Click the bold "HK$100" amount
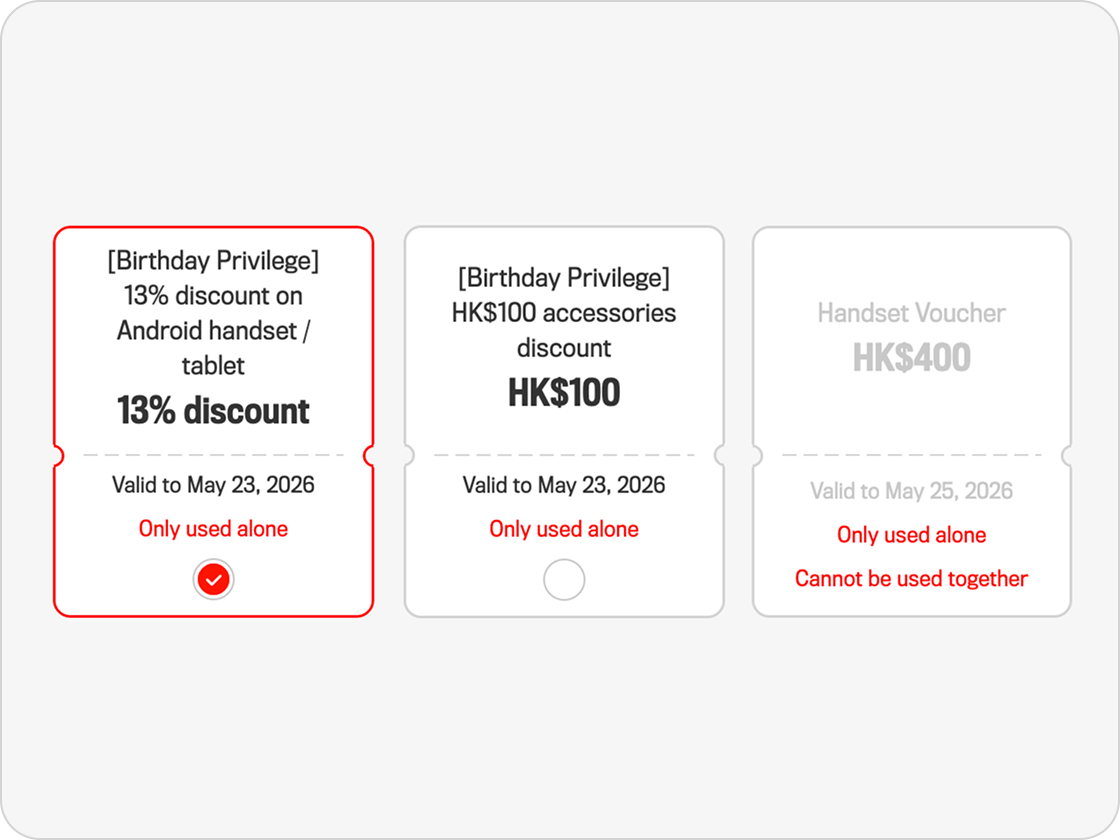1120x840 pixels. coord(564,393)
